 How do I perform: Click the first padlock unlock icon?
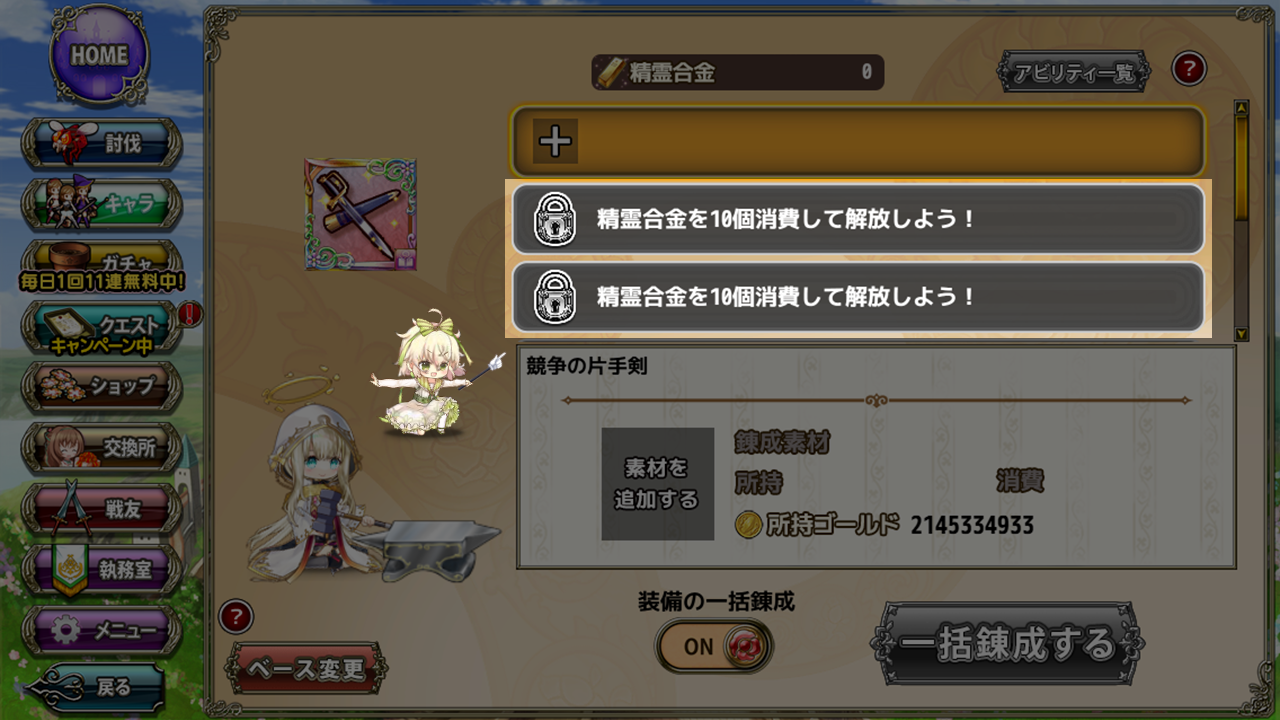[x=554, y=219]
